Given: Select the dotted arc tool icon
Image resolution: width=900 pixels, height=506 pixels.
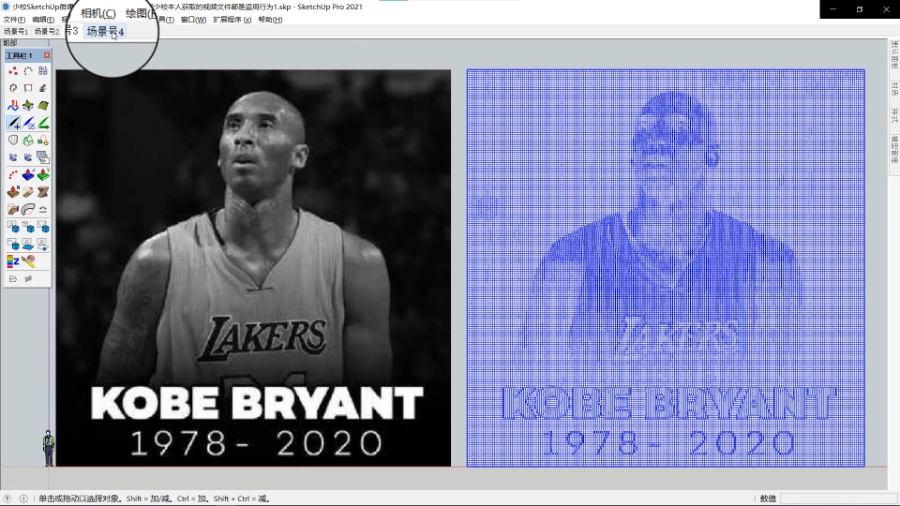Looking at the screenshot, I should (x=28, y=71).
